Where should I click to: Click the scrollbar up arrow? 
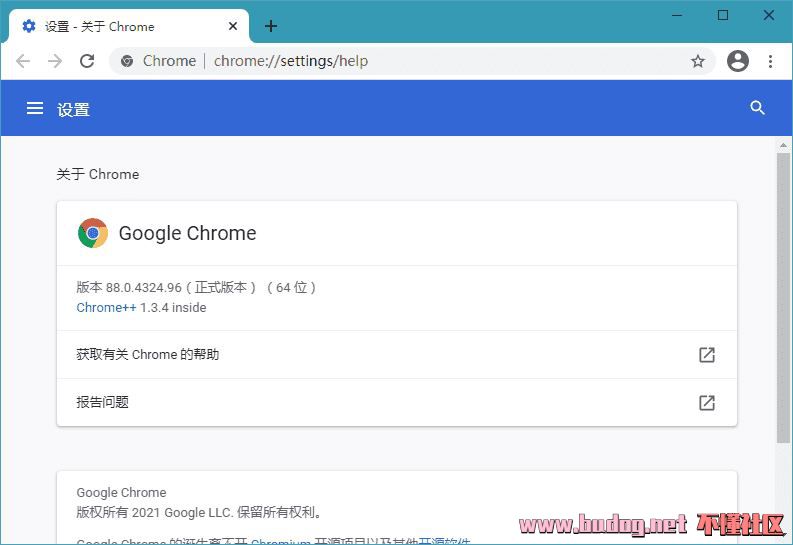tap(783, 145)
